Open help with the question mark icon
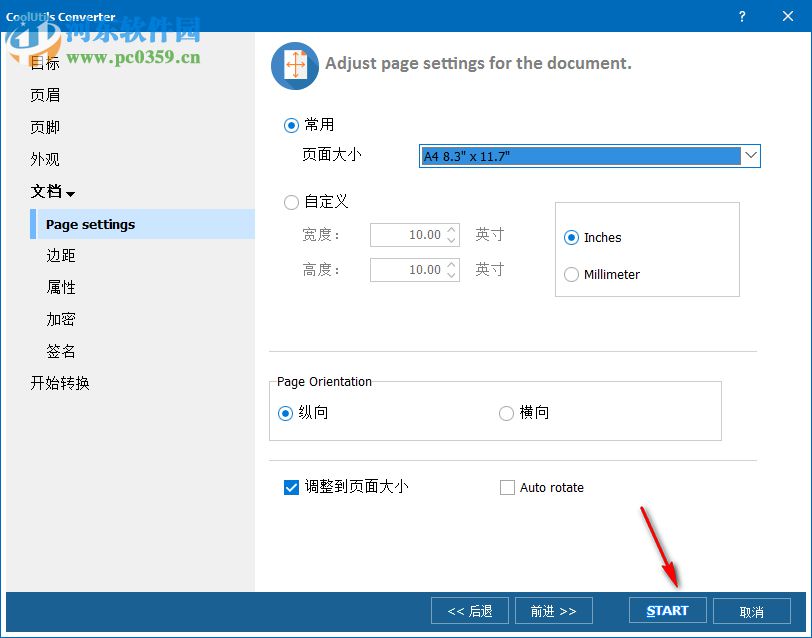This screenshot has height=638, width=812. (741, 17)
